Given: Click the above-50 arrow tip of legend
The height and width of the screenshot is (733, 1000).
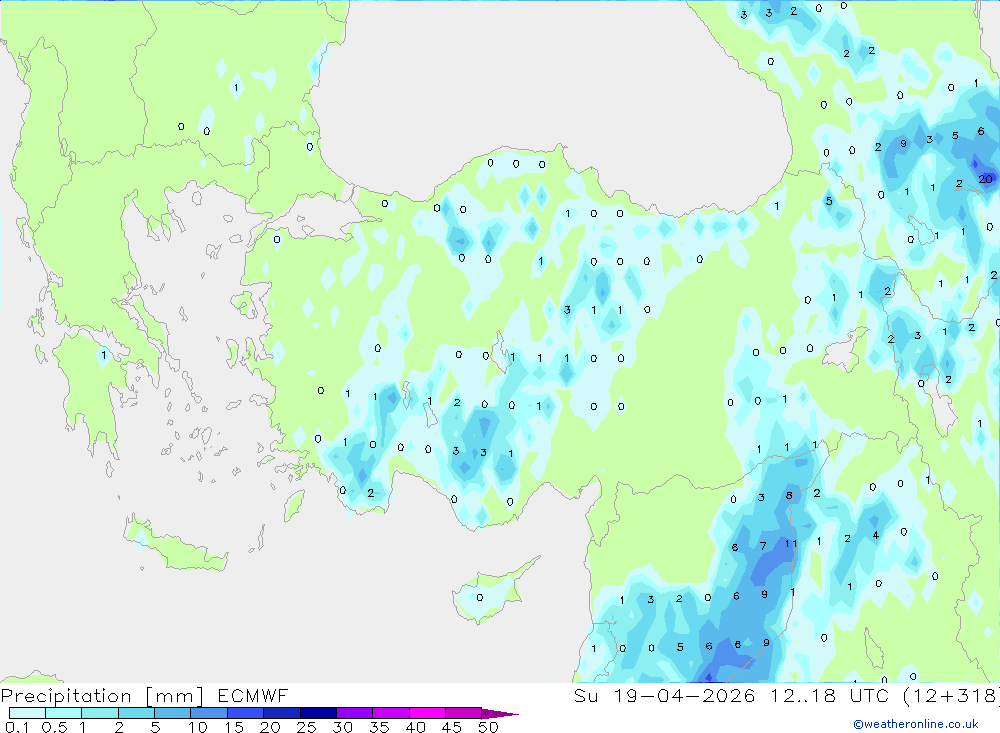Looking at the screenshot, I should coord(499,713).
